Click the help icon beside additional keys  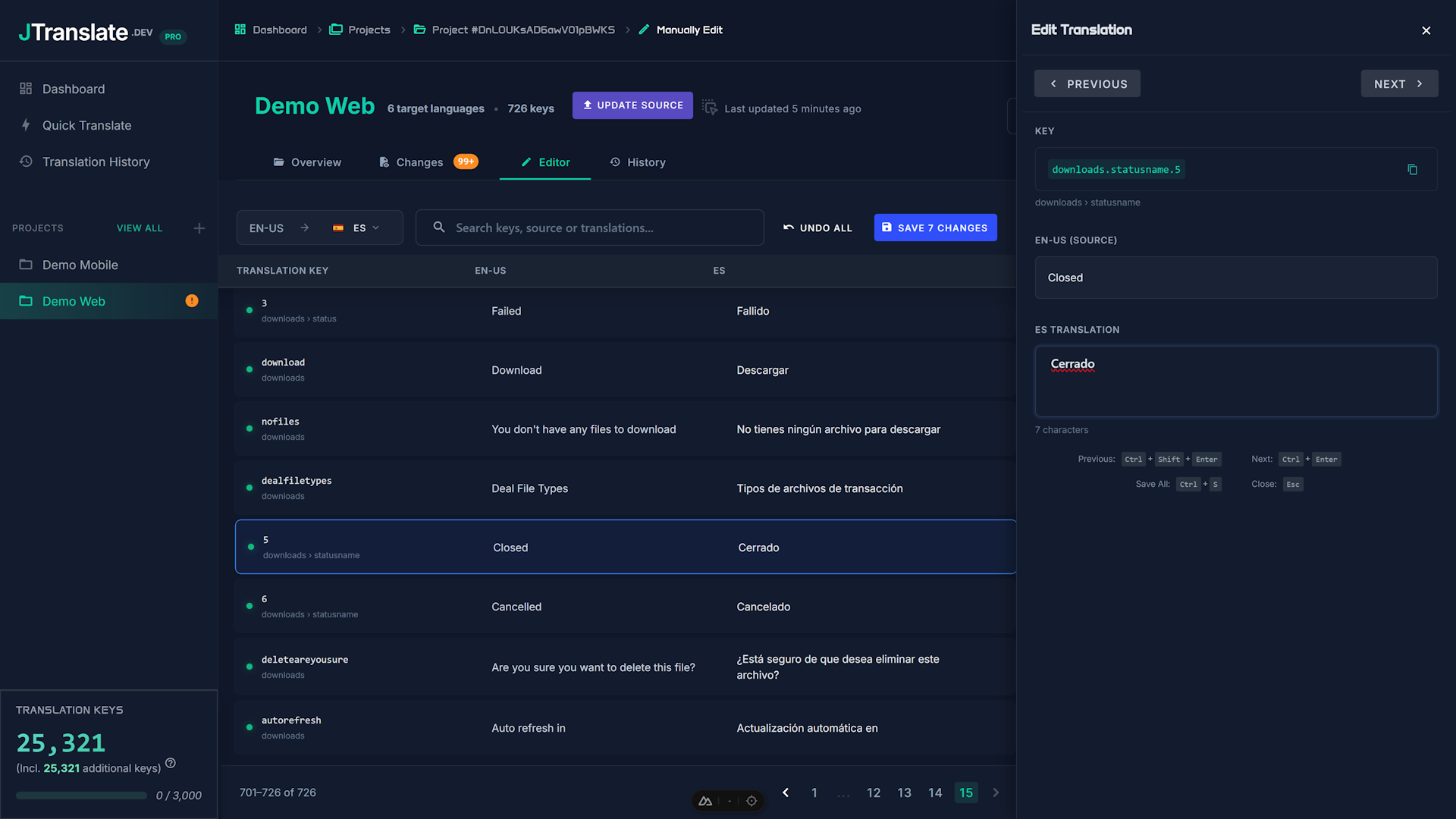point(171,764)
